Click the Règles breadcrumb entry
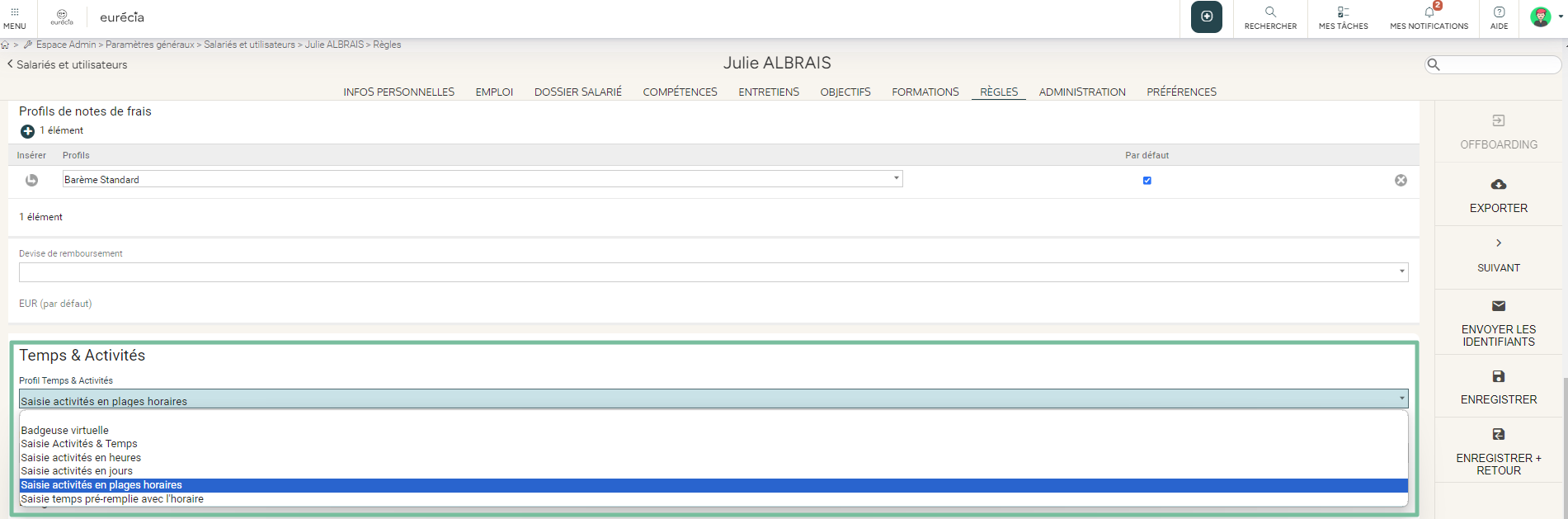The height and width of the screenshot is (519, 1568). pos(387,45)
